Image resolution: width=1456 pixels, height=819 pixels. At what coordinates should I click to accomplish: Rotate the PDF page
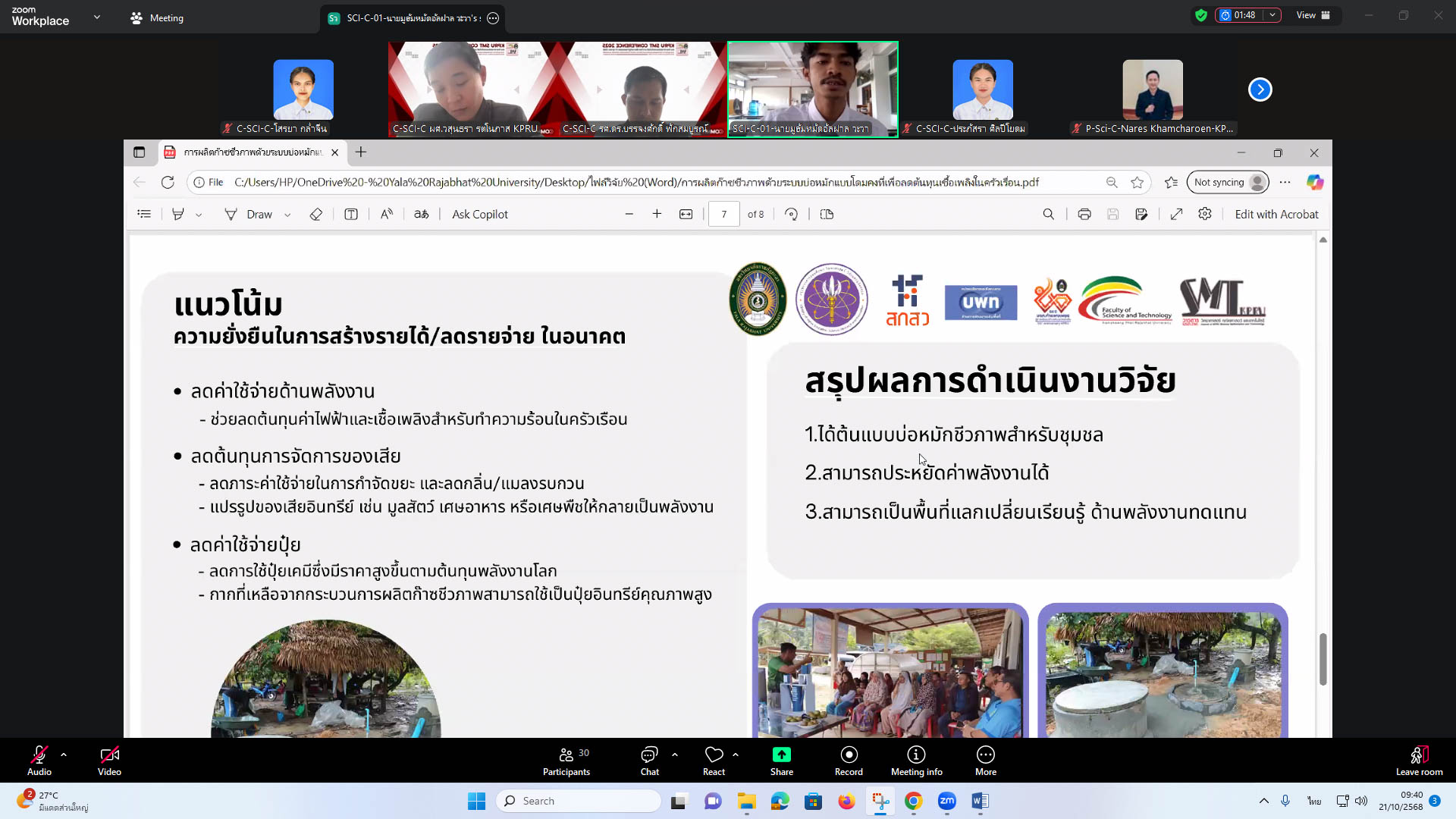791,215
